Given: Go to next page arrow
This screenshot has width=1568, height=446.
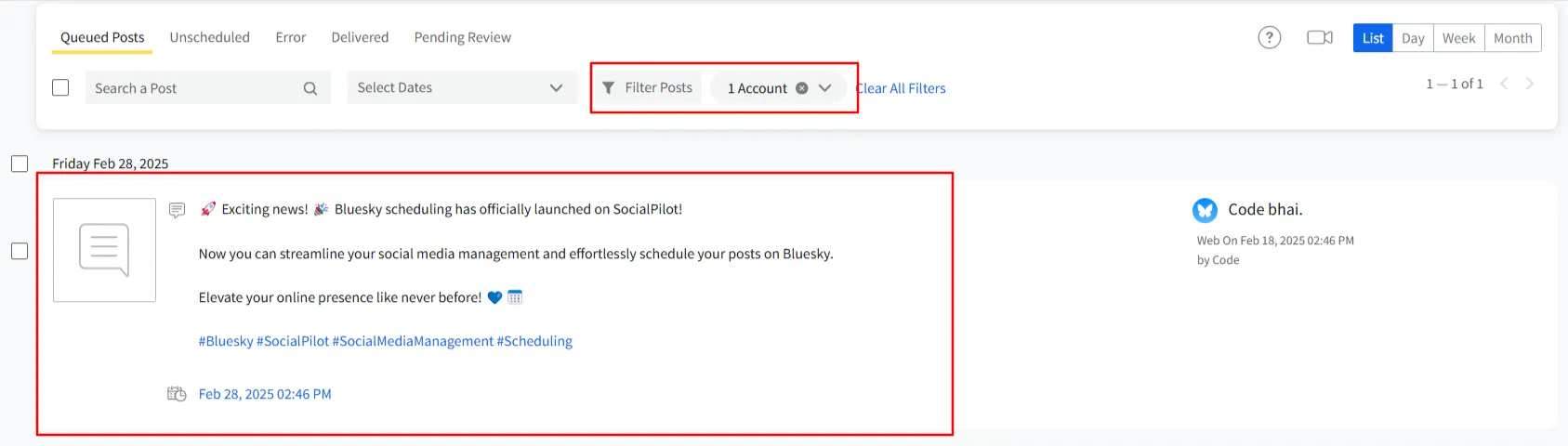Looking at the screenshot, I should [x=1529, y=84].
